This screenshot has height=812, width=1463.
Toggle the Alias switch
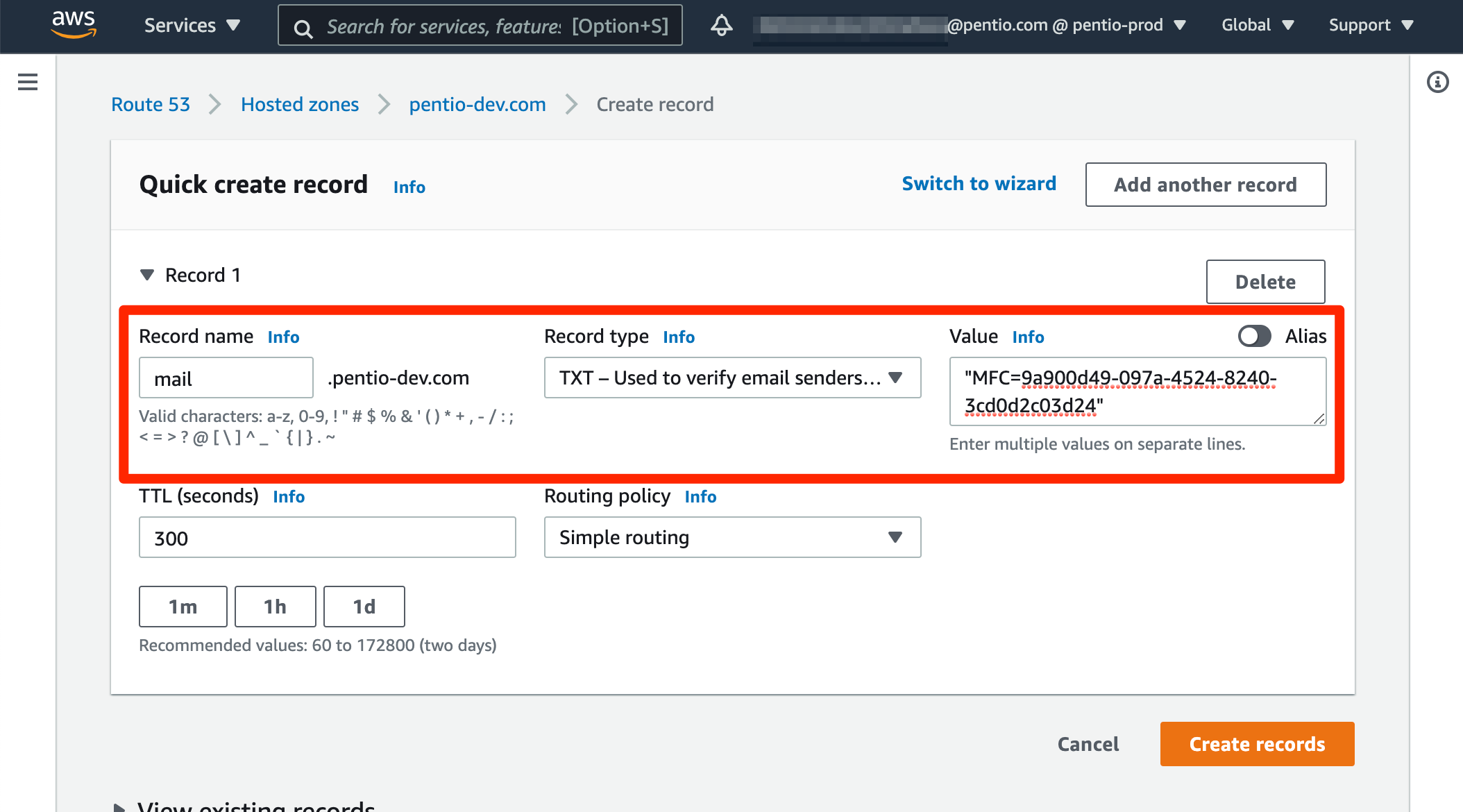tap(1254, 336)
